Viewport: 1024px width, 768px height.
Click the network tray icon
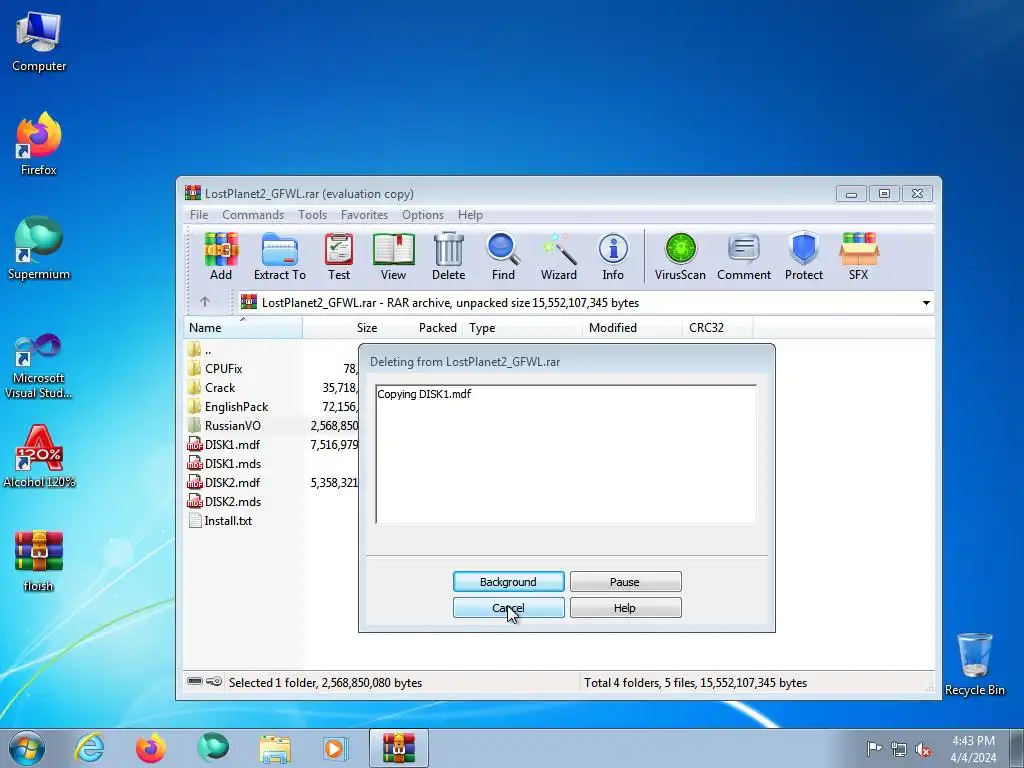(899, 749)
